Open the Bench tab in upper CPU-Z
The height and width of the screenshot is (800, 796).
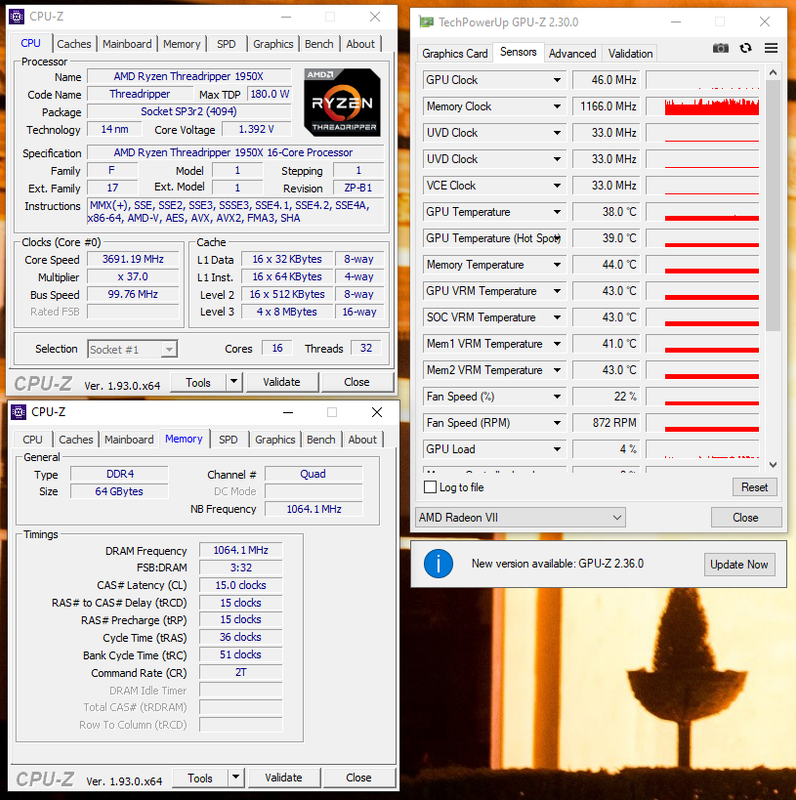[x=319, y=44]
